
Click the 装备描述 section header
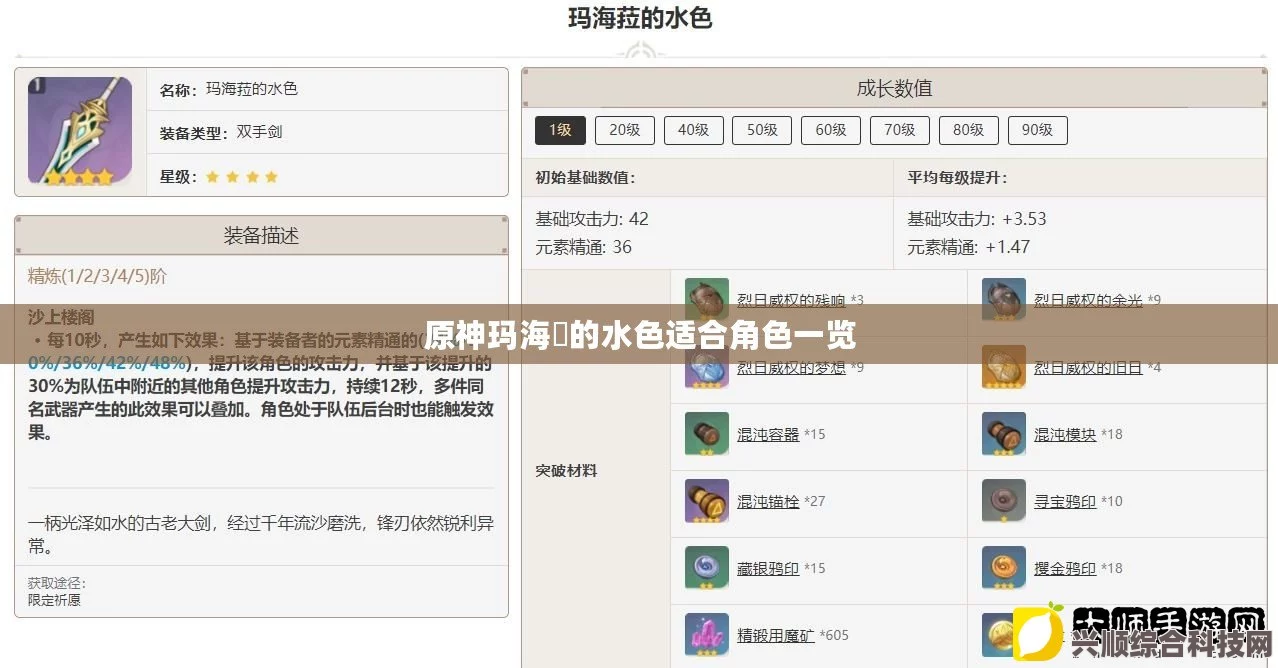click(x=261, y=236)
